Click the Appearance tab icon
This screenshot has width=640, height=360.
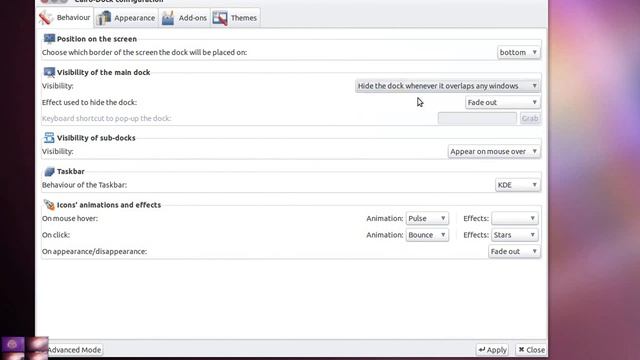[104, 18]
